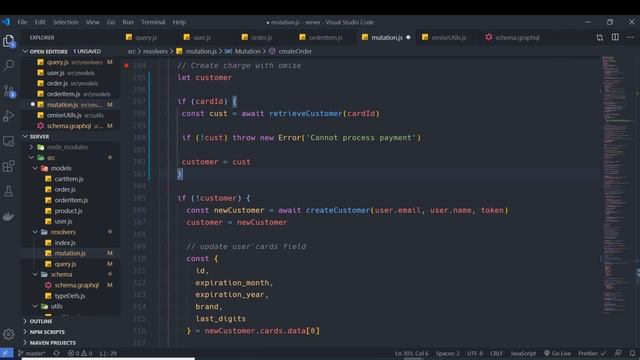Click the Split Editor icon
The image size is (640, 360).
pyautogui.click(x=615, y=37)
